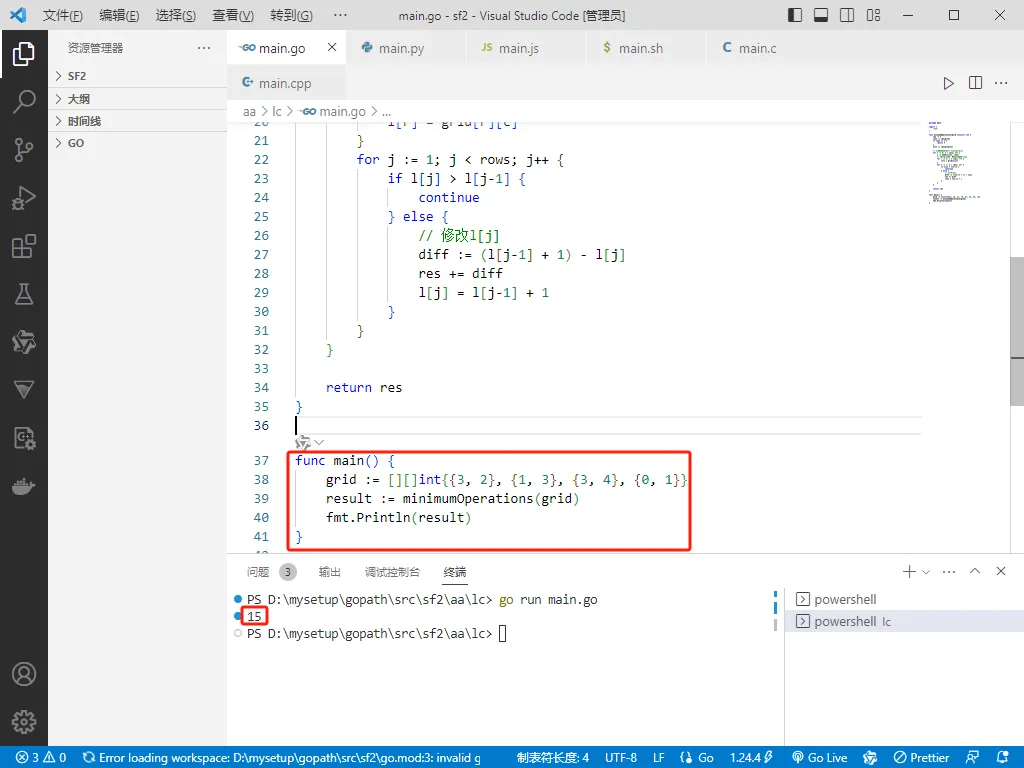Open the 转到(G) menu

click(291, 15)
